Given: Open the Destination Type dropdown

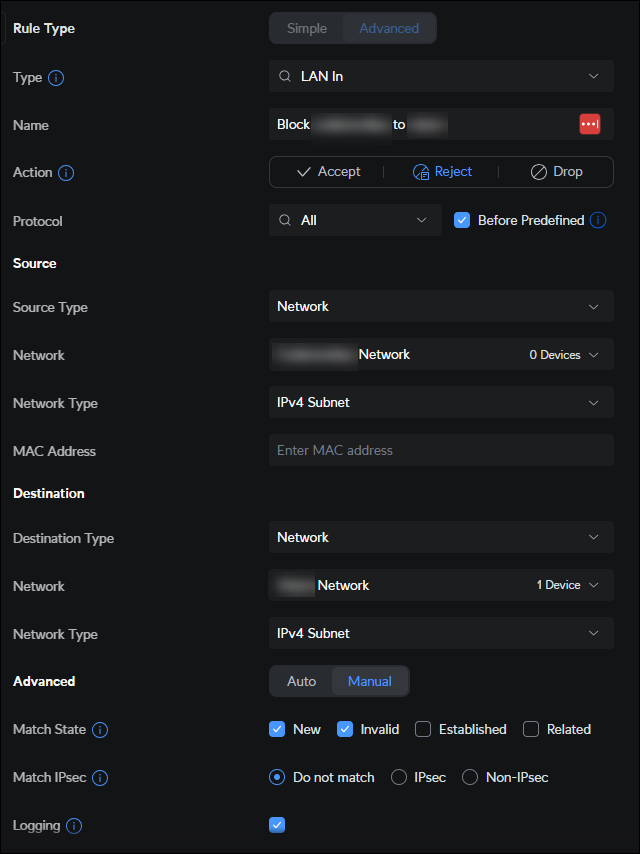Looking at the screenshot, I should point(441,537).
